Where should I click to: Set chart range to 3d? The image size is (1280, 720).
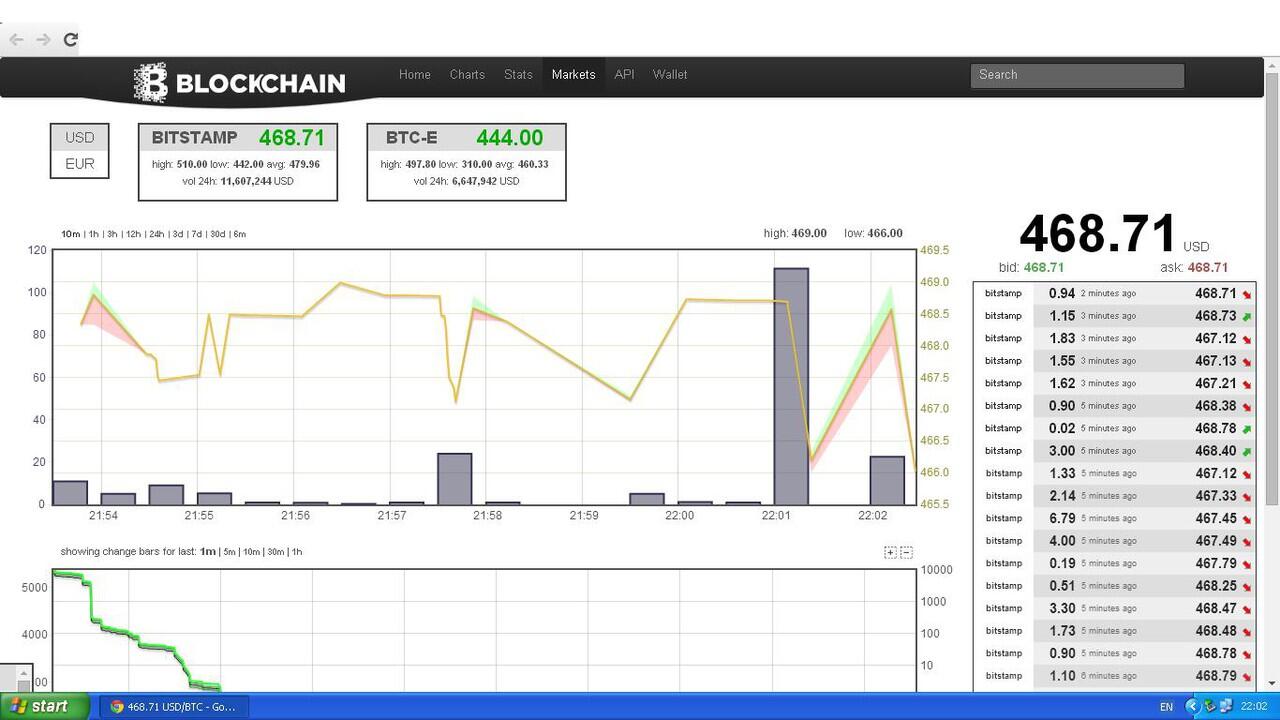click(x=178, y=234)
